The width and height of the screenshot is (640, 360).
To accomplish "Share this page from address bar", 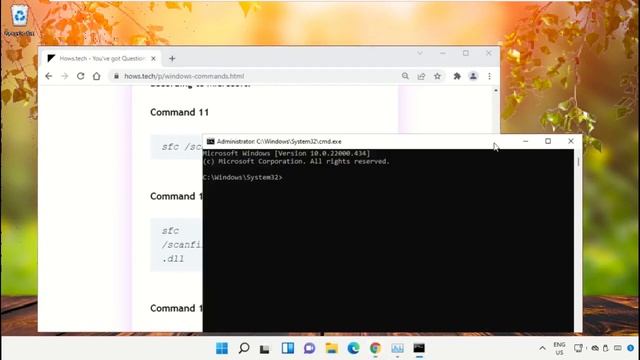I will click(x=421, y=76).
